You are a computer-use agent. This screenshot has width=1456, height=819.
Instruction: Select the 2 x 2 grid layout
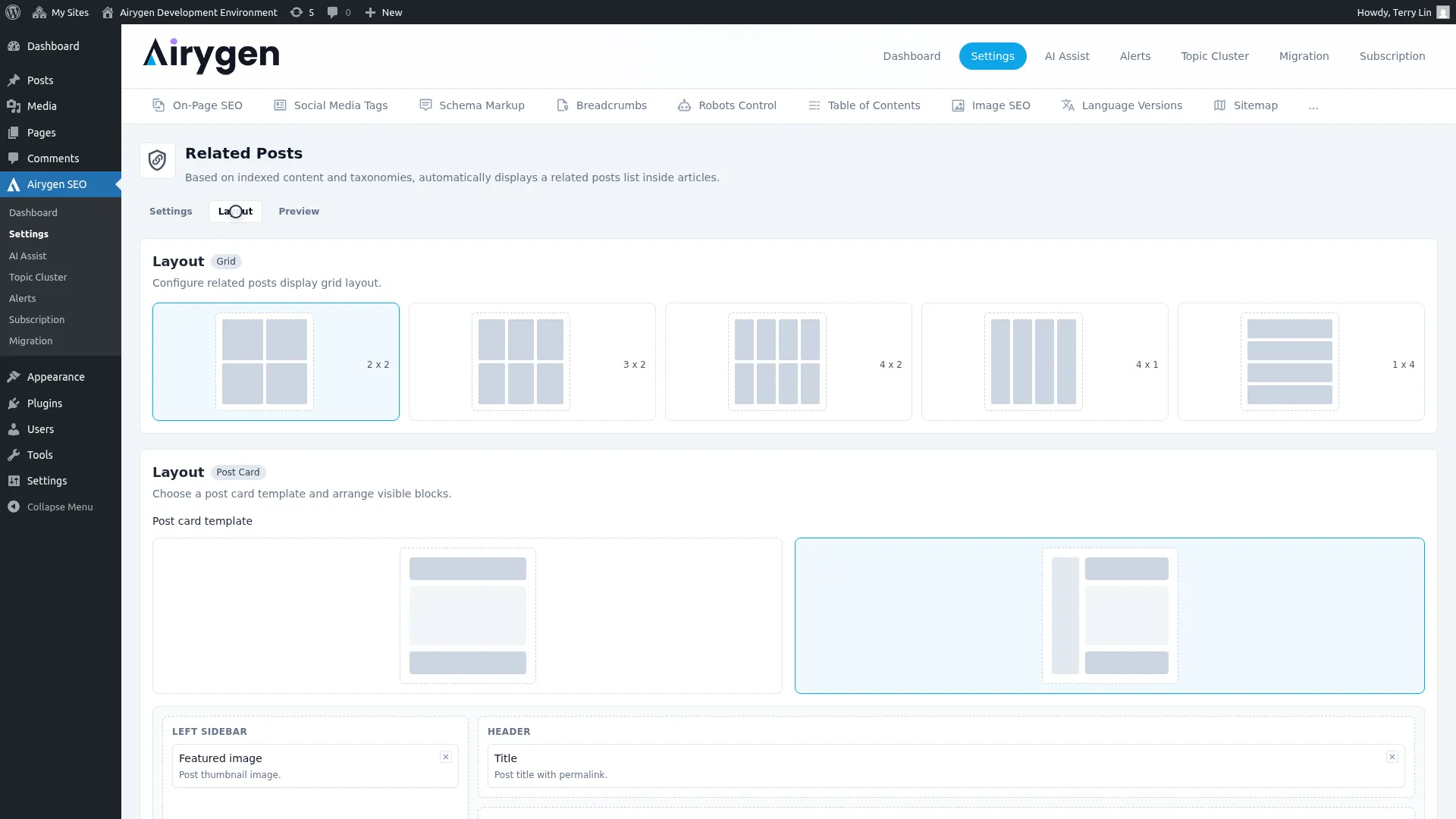click(x=276, y=362)
